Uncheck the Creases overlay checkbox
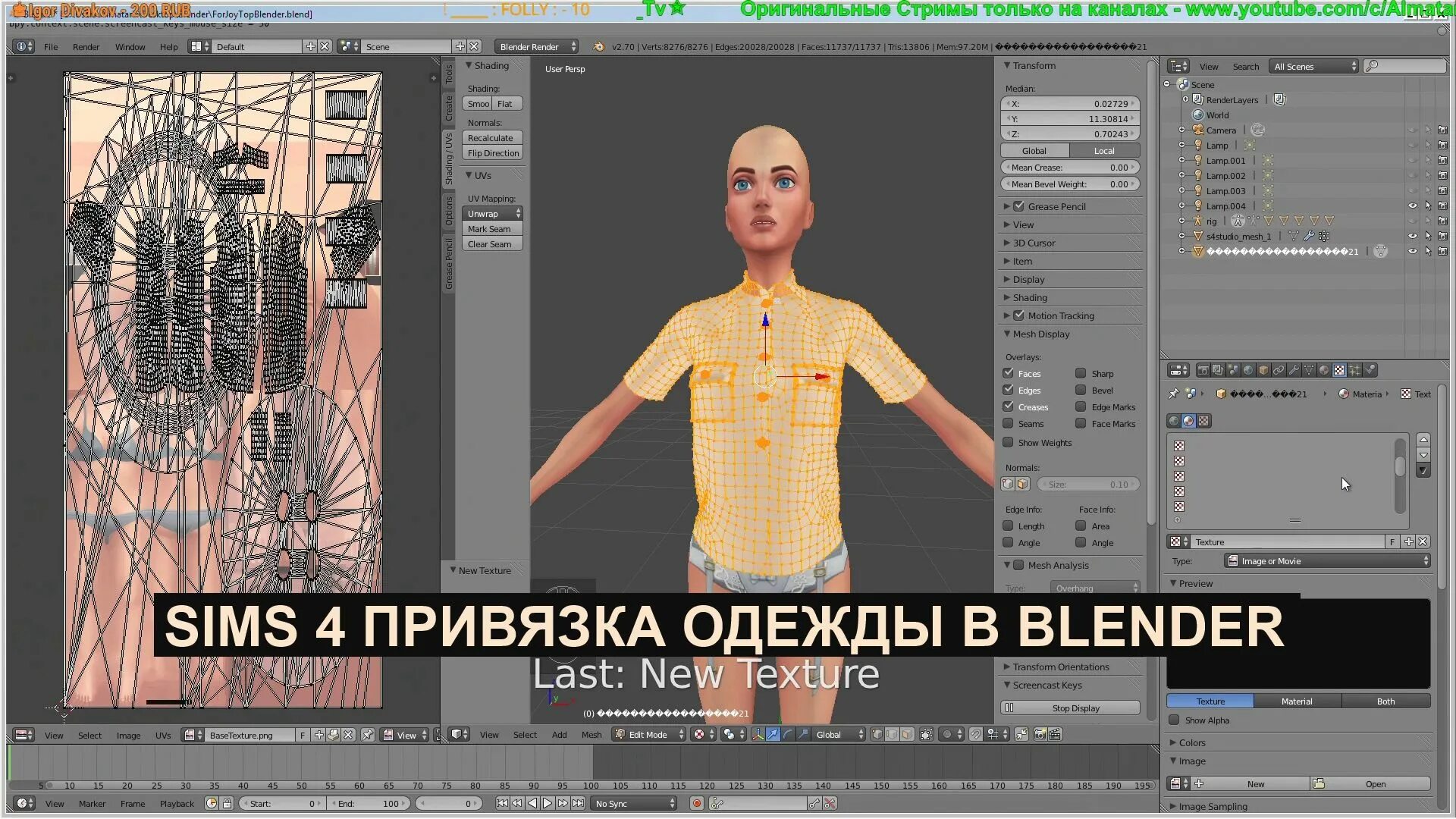1456x819 pixels. coord(1008,406)
